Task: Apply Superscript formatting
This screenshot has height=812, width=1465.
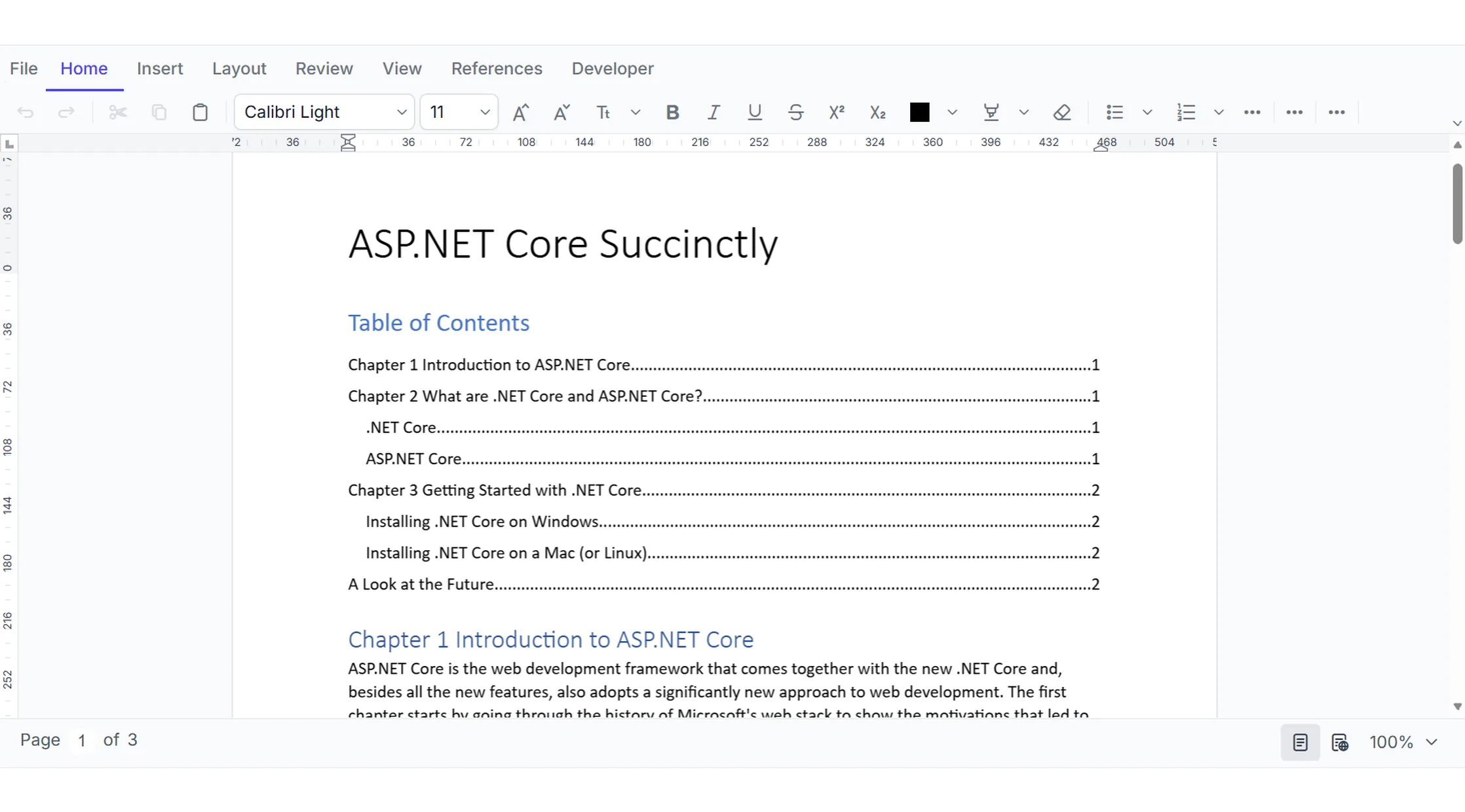Action: [x=837, y=113]
